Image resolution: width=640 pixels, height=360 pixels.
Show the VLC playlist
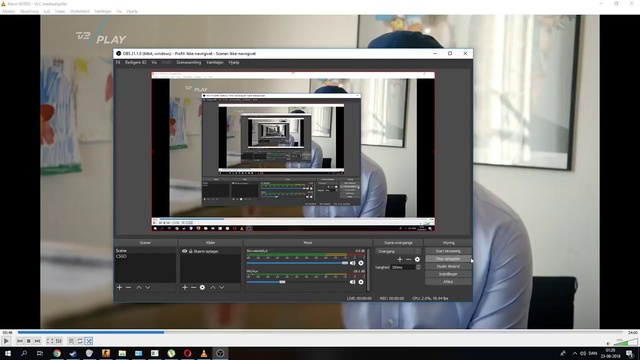point(71,341)
